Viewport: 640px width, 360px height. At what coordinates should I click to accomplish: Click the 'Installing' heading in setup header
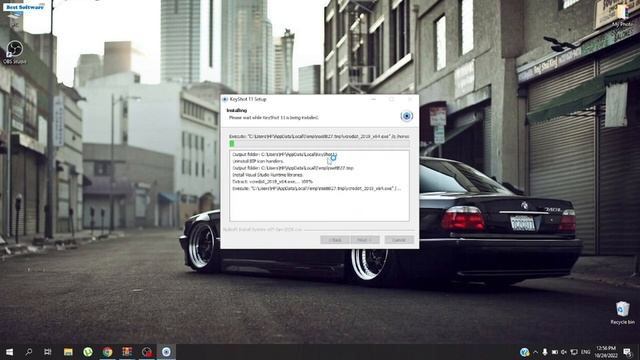tap(237, 111)
